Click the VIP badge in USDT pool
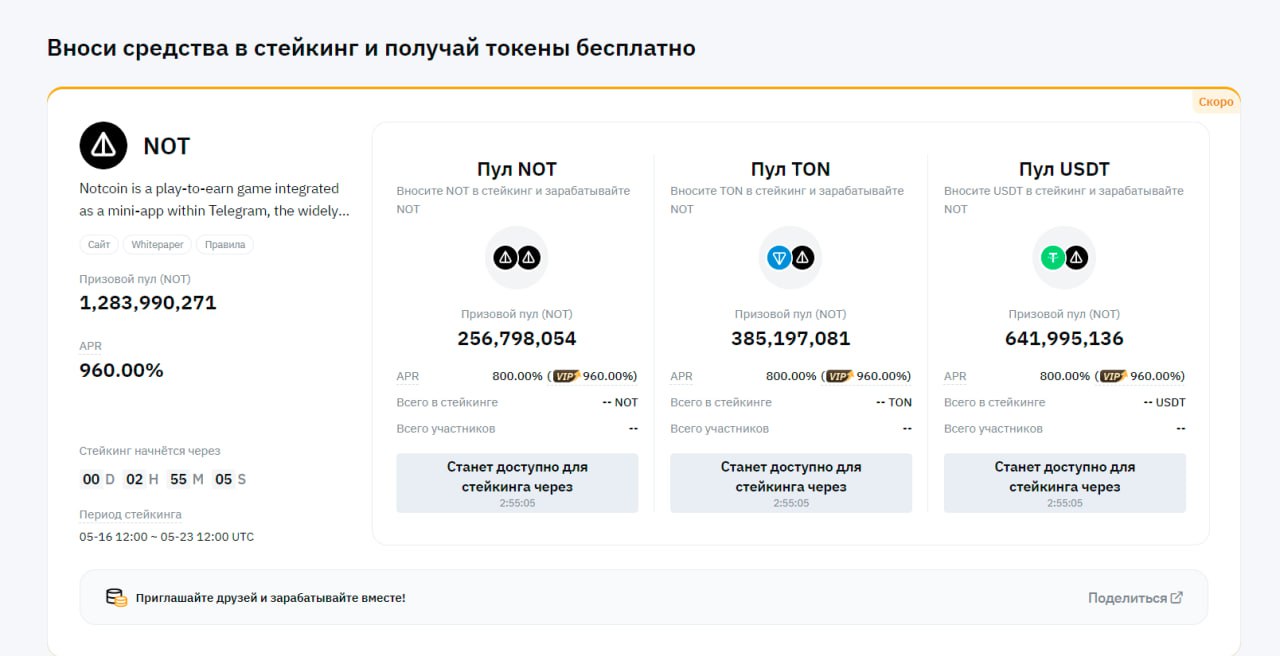This screenshot has width=1280, height=656. [x=1114, y=376]
